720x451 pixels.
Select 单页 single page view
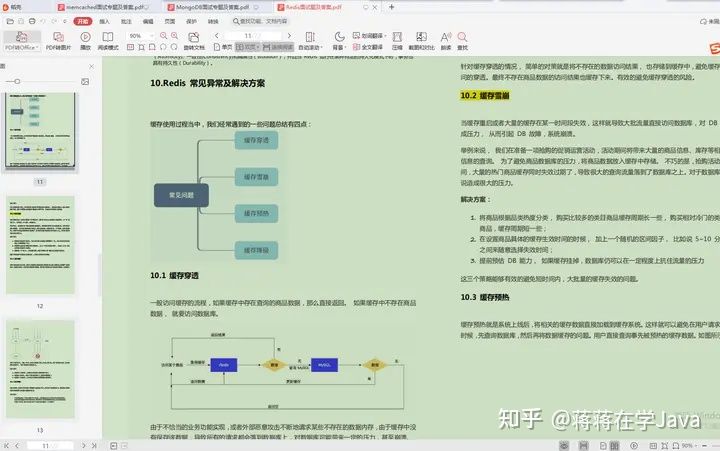pos(223,47)
